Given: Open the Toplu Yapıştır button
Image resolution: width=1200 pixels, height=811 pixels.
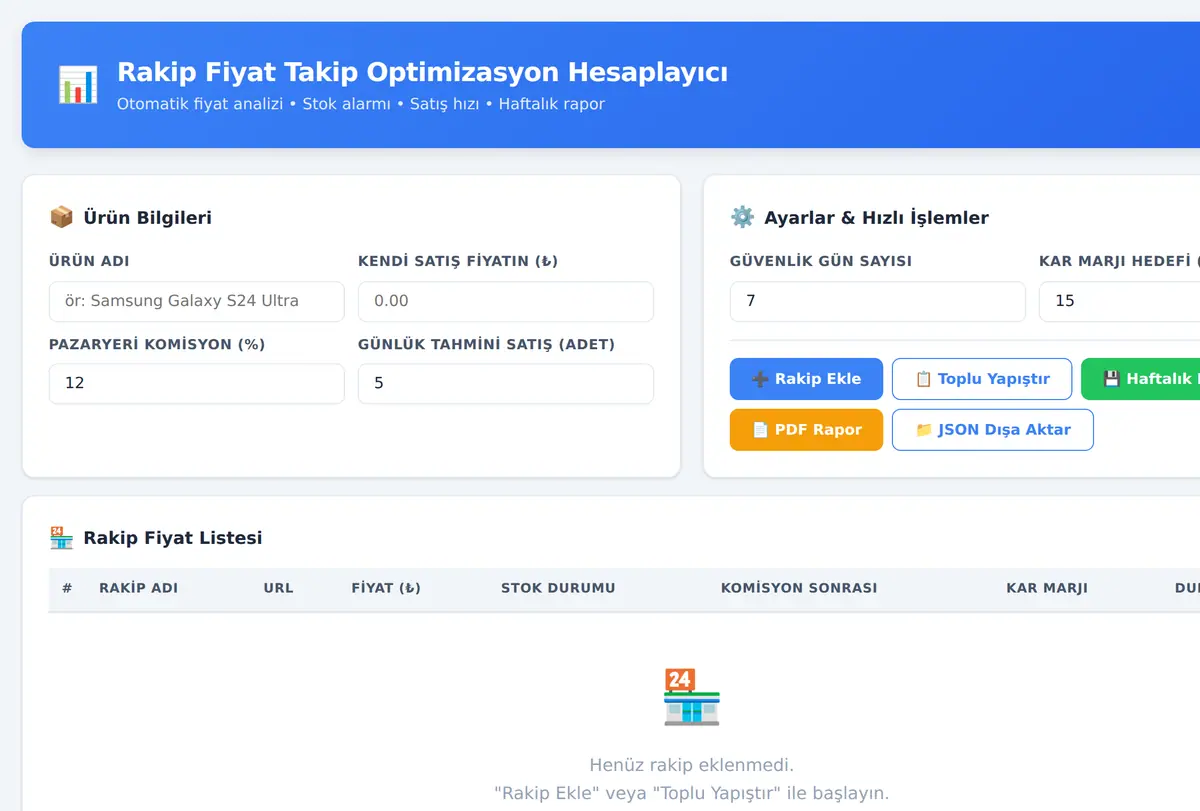Looking at the screenshot, I should [982, 379].
